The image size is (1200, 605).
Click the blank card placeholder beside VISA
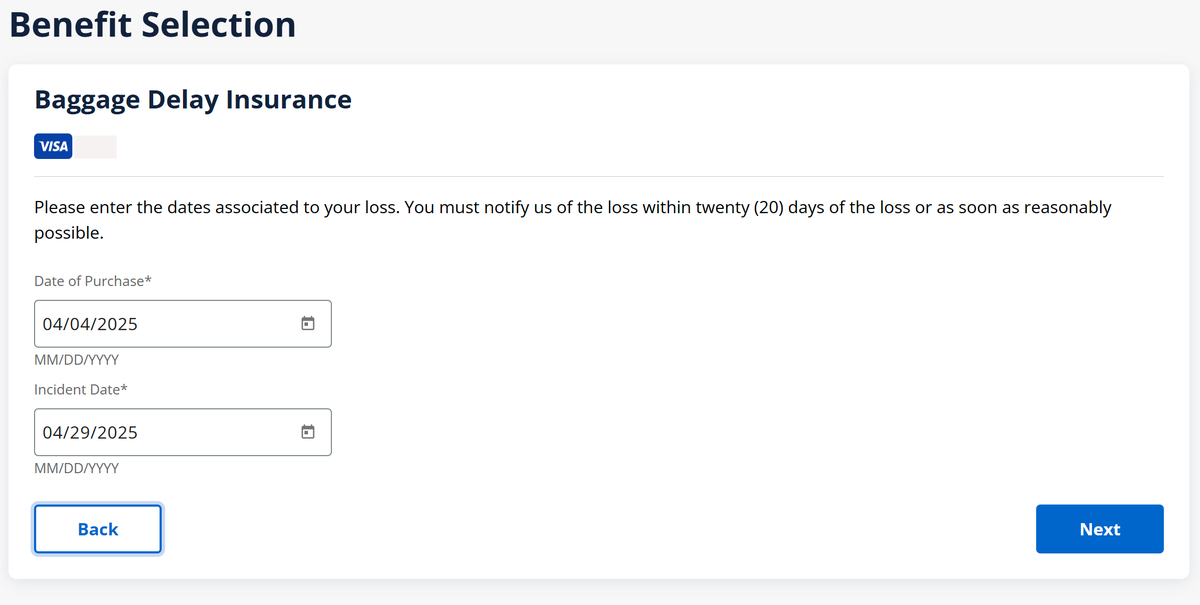tap(96, 147)
